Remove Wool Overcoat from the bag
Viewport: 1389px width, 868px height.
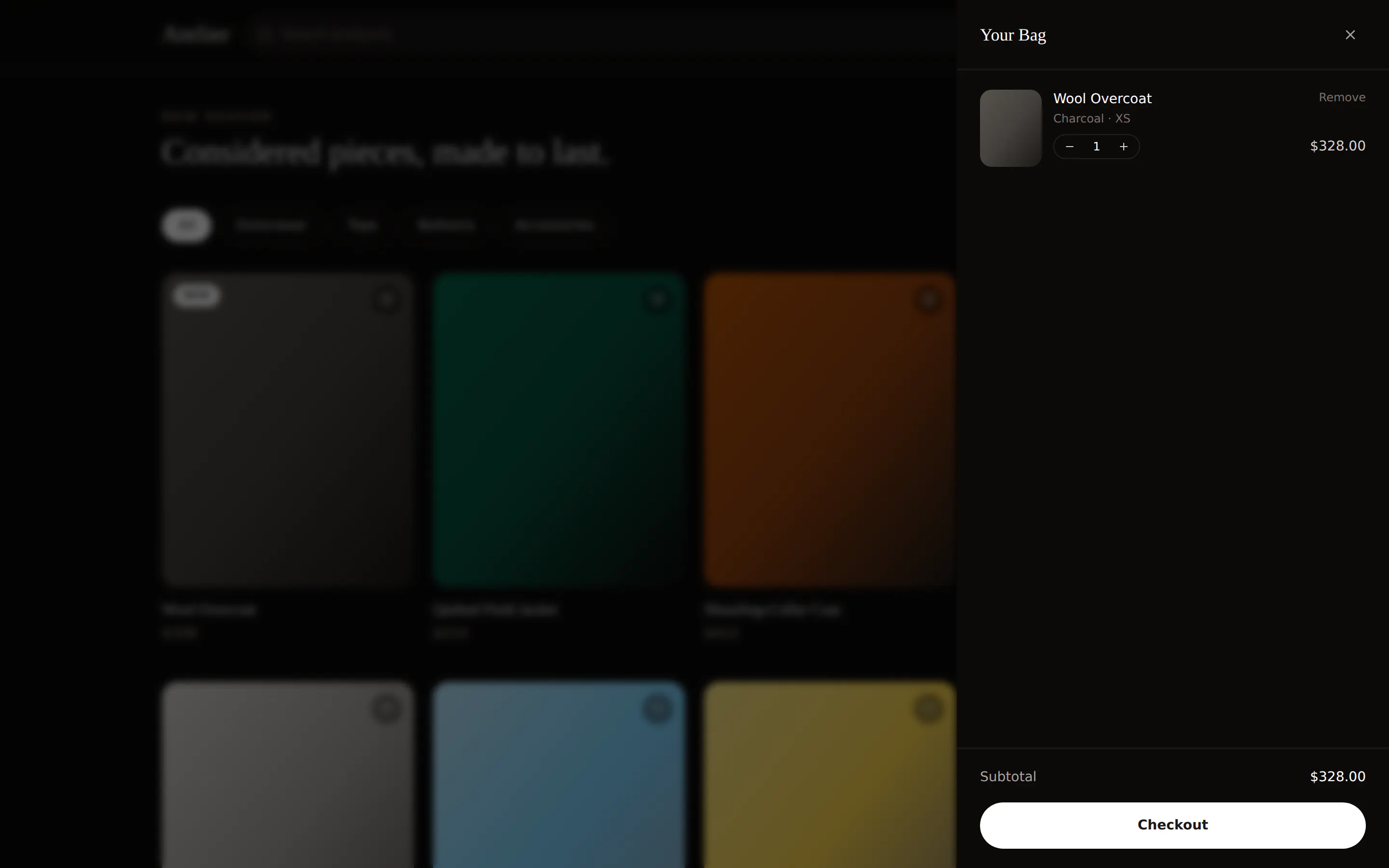coord(1341,97)
